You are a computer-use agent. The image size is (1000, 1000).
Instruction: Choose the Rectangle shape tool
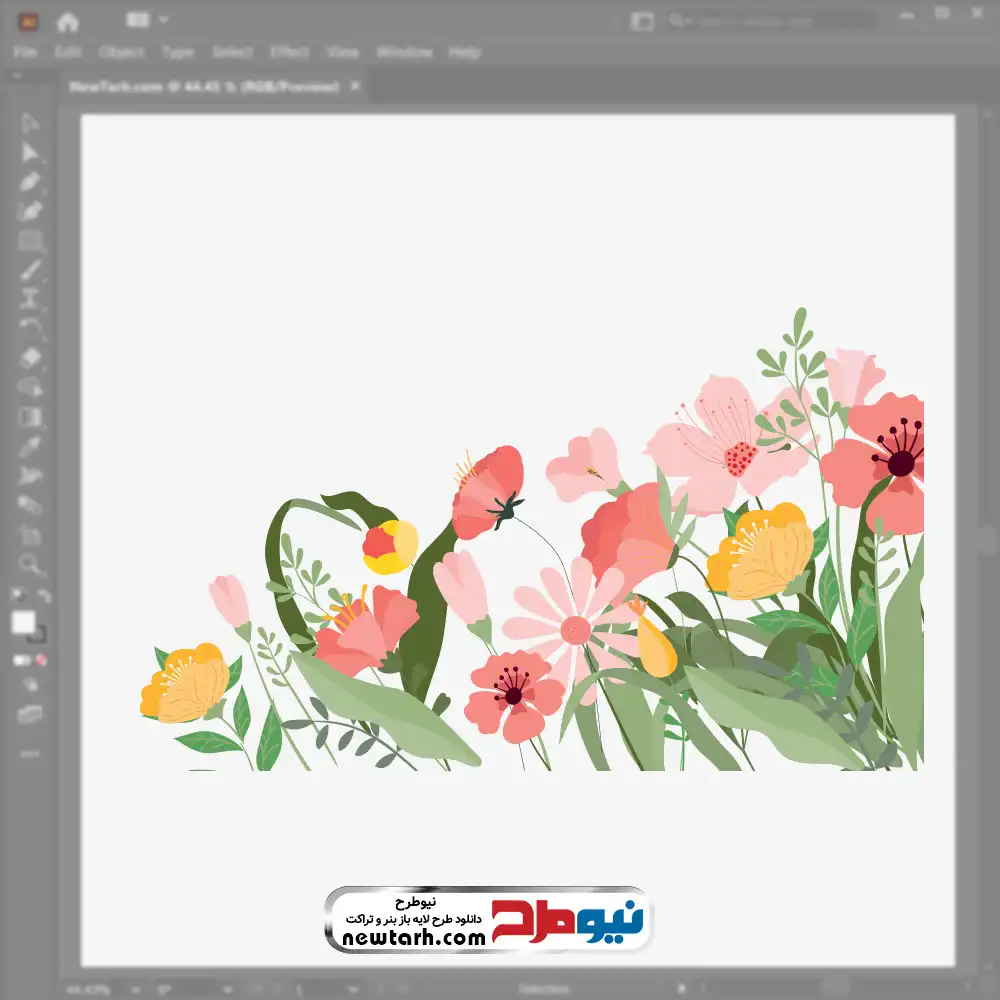tap(30, 240)
